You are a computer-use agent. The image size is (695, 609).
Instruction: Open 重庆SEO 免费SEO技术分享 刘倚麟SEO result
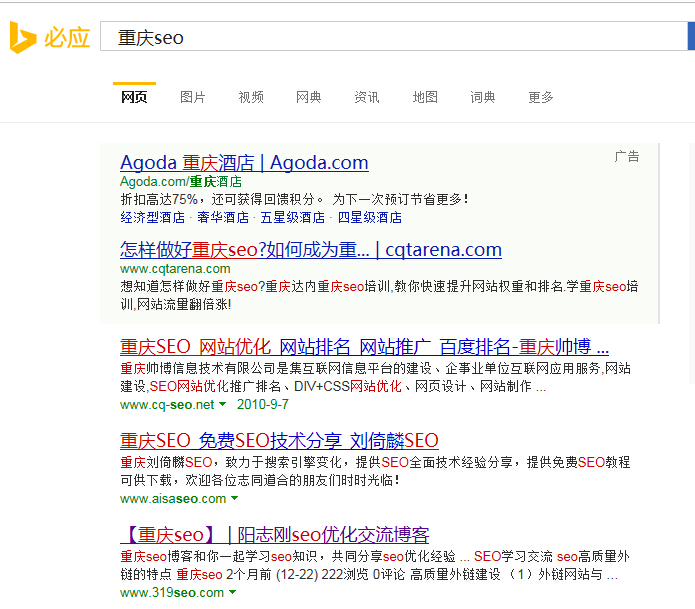pyautogui.click(x=279, y=441)
